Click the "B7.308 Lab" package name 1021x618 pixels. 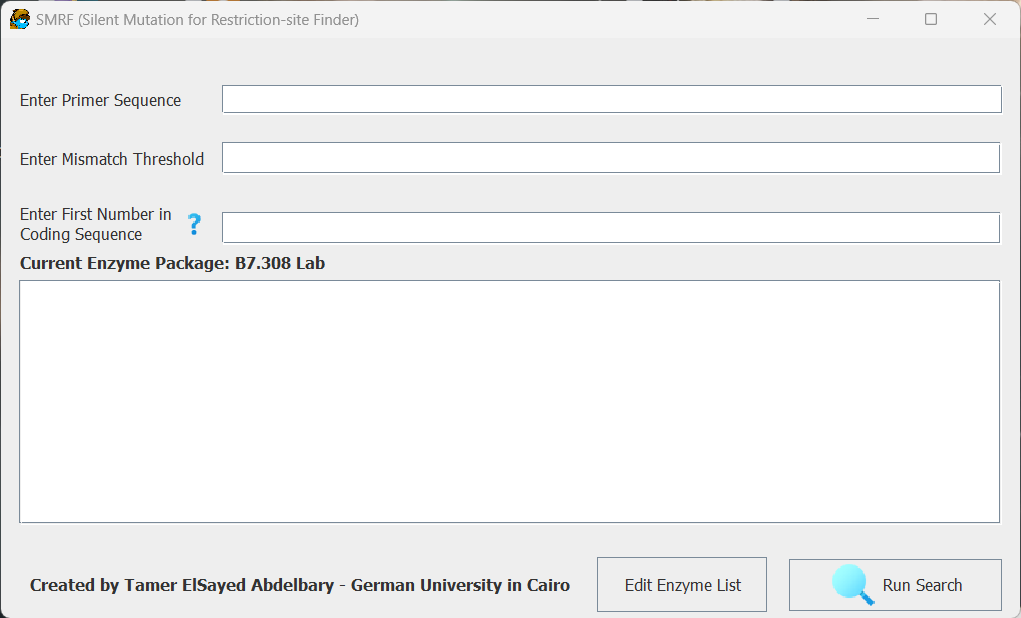tap(280, 264)
